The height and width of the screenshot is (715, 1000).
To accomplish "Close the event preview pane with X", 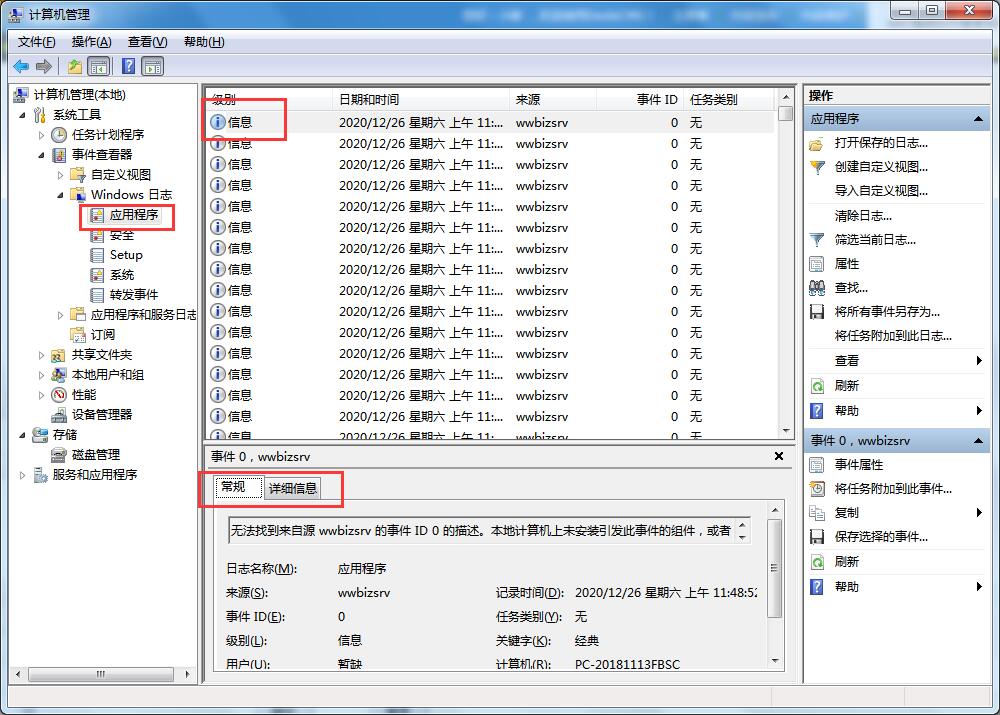I will (779, 456).
